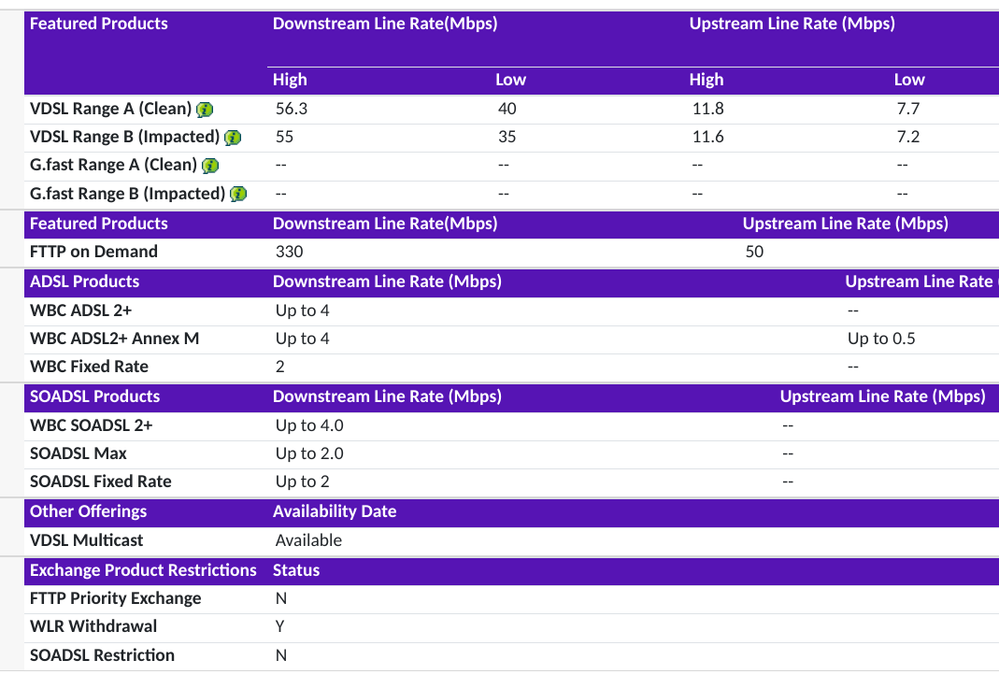Click the 330 downstream rate value
The image size is (999, 678).
tap(289, 252)
